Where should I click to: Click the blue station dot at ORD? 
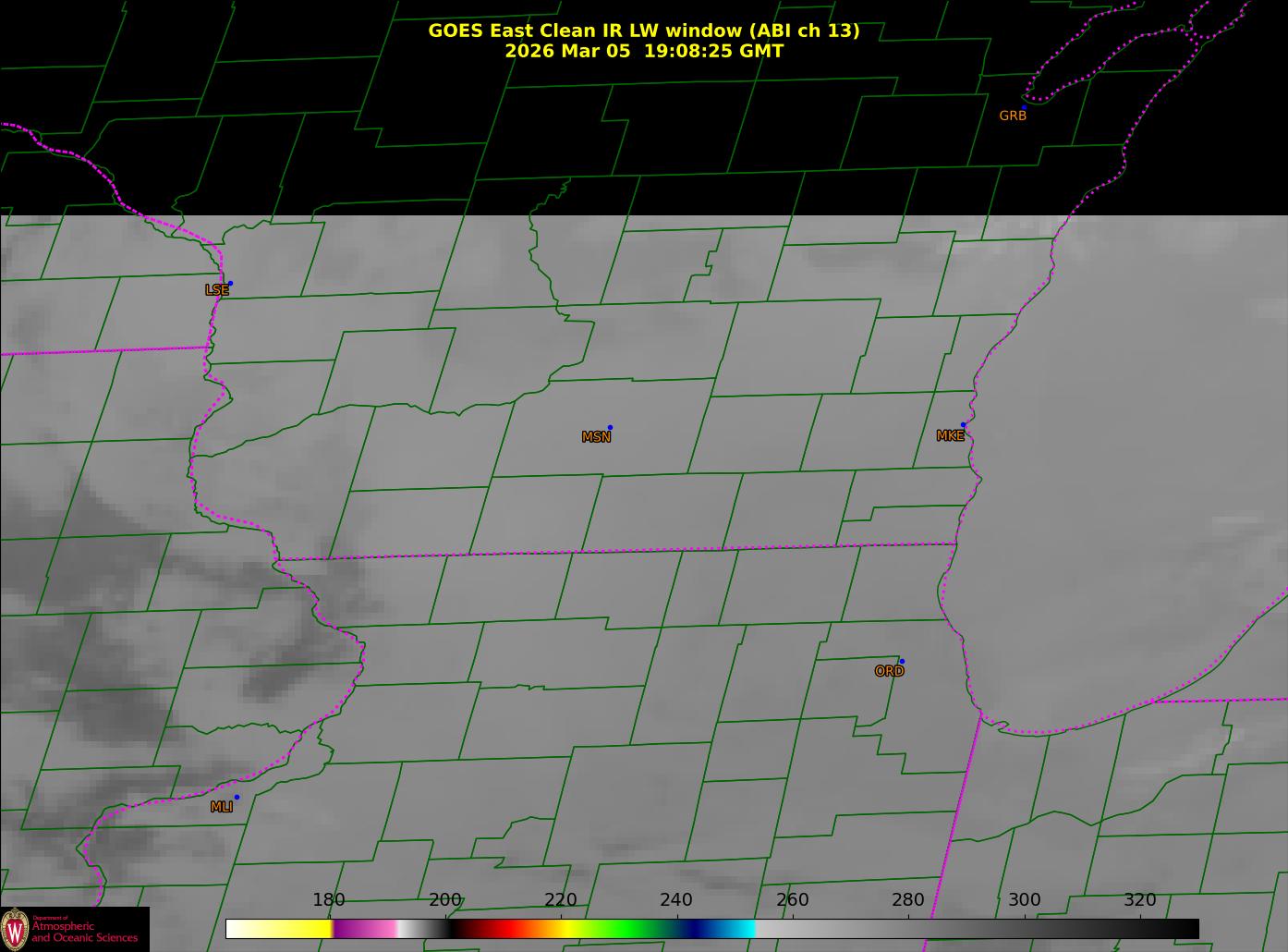click(902, 662)
